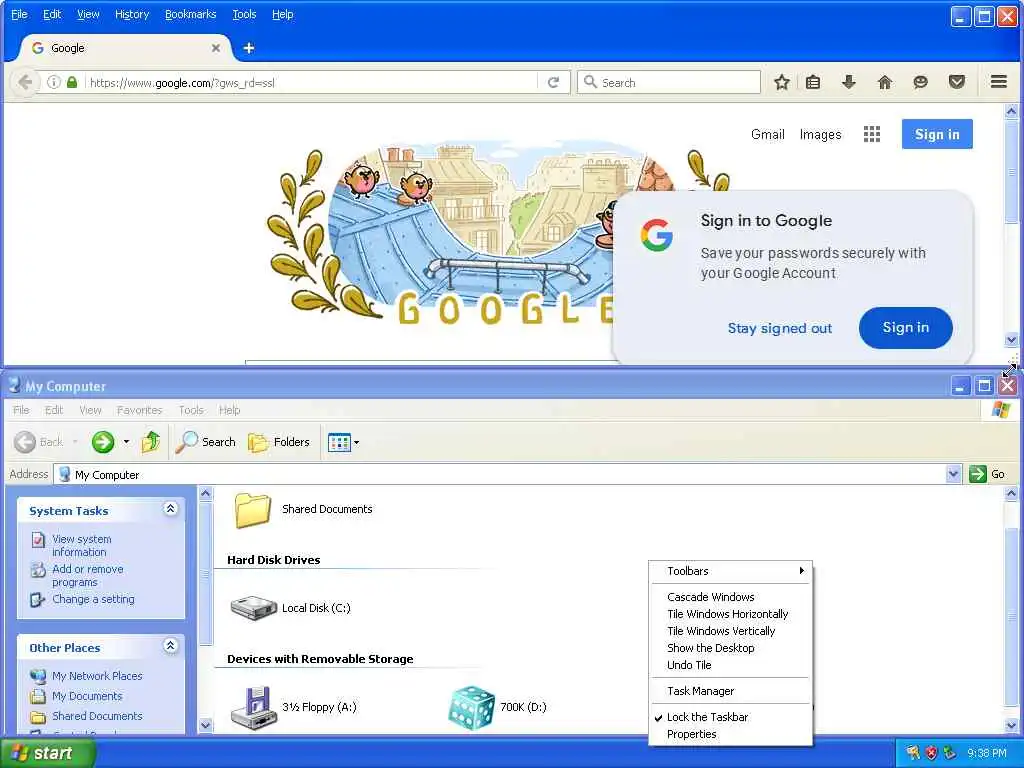This screenshot has height=768, width=1024.
Task: Close the Google tab
Action: click(x=216, y=48)
